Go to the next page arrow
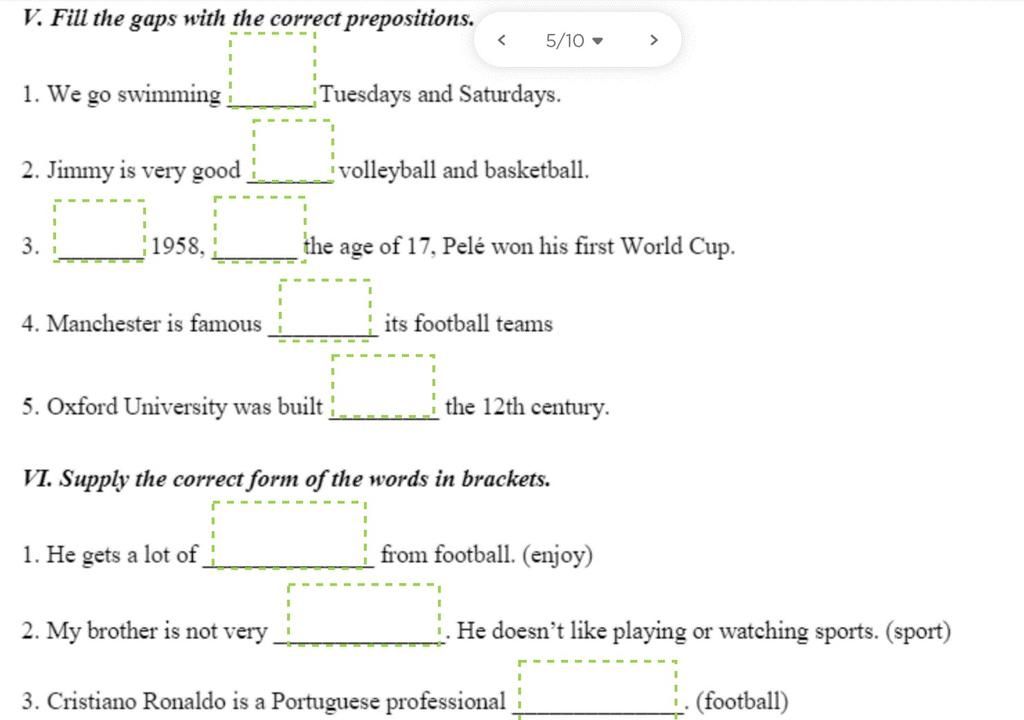 click(654, 40)
